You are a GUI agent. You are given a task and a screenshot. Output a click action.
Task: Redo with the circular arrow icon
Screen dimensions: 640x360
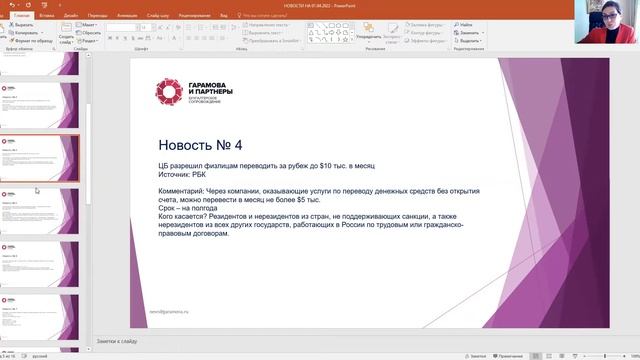28,5
